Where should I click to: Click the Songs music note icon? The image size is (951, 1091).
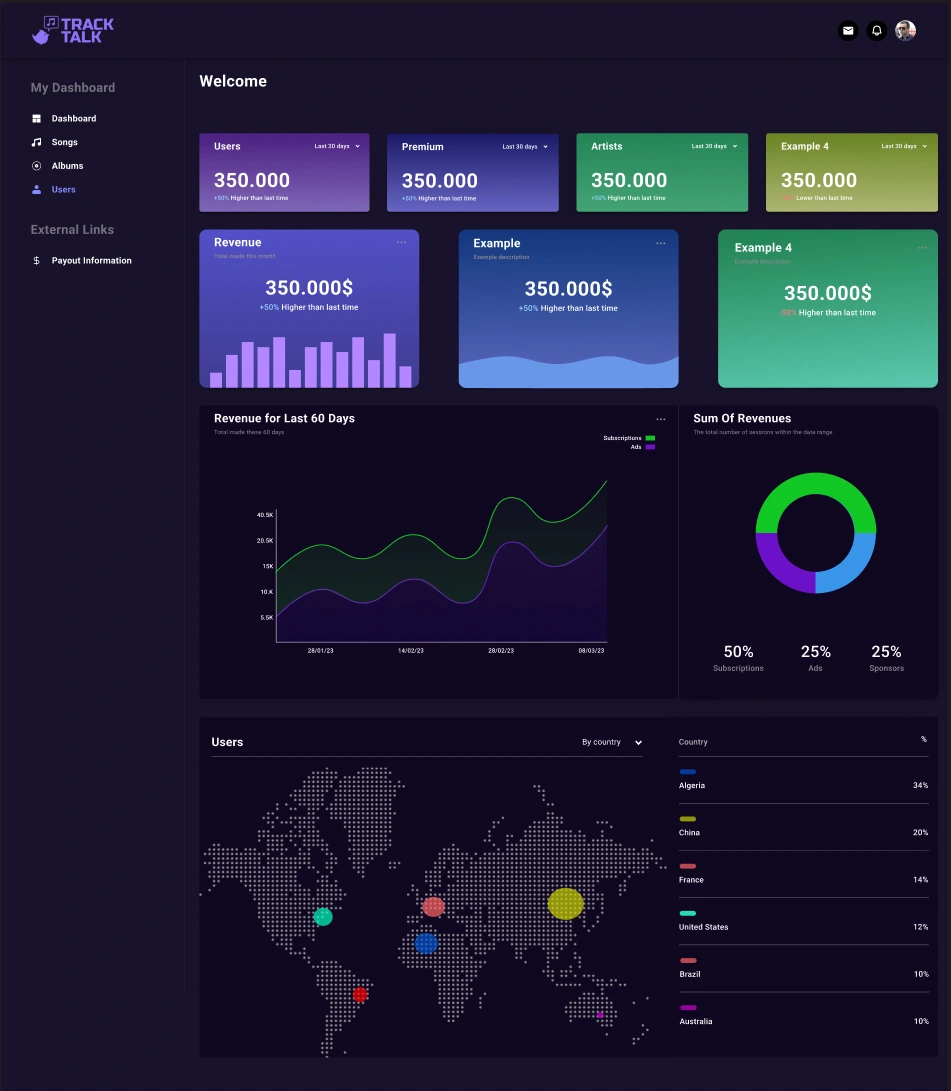point(36,141)
